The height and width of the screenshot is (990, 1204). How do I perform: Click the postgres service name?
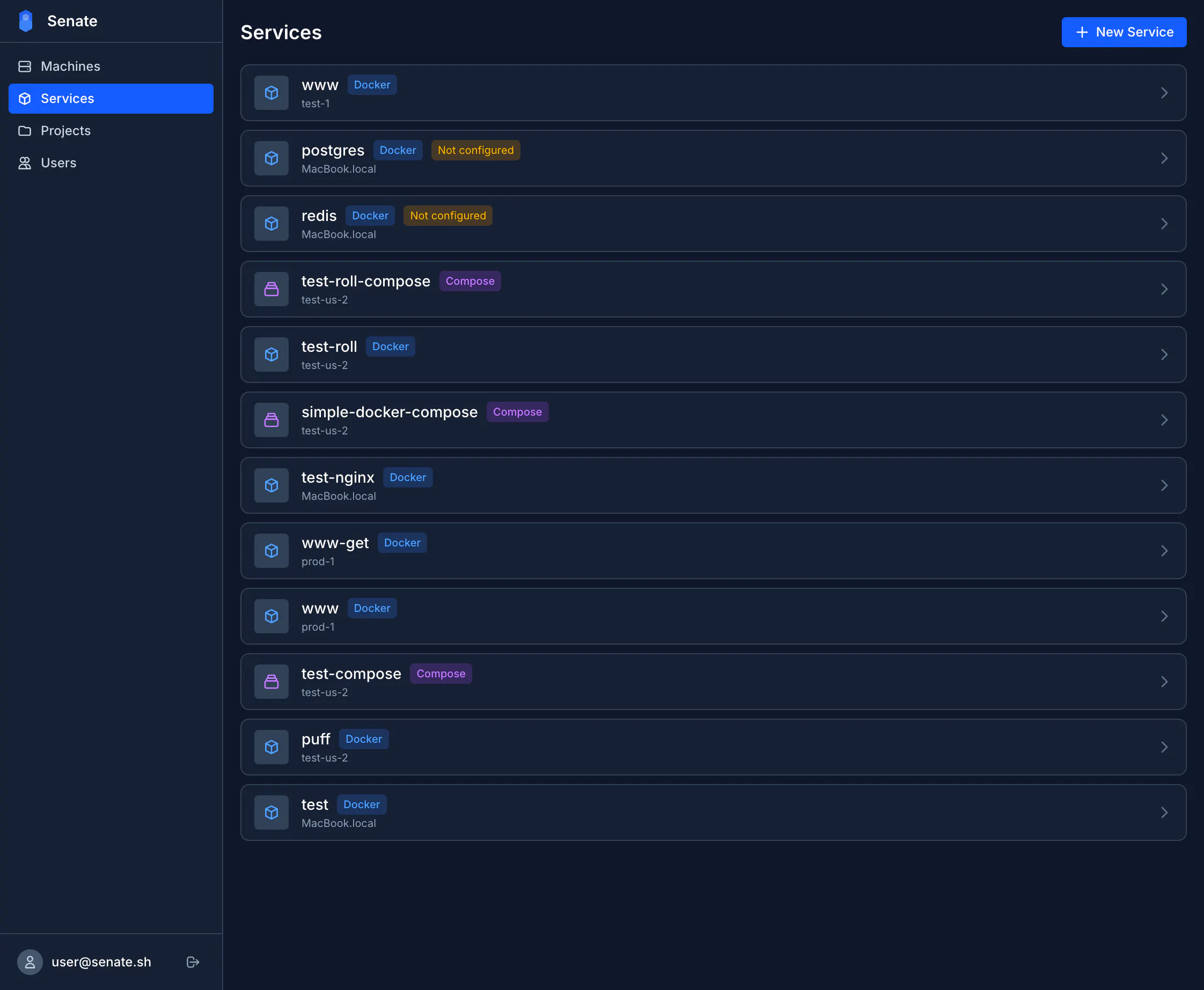333,151
